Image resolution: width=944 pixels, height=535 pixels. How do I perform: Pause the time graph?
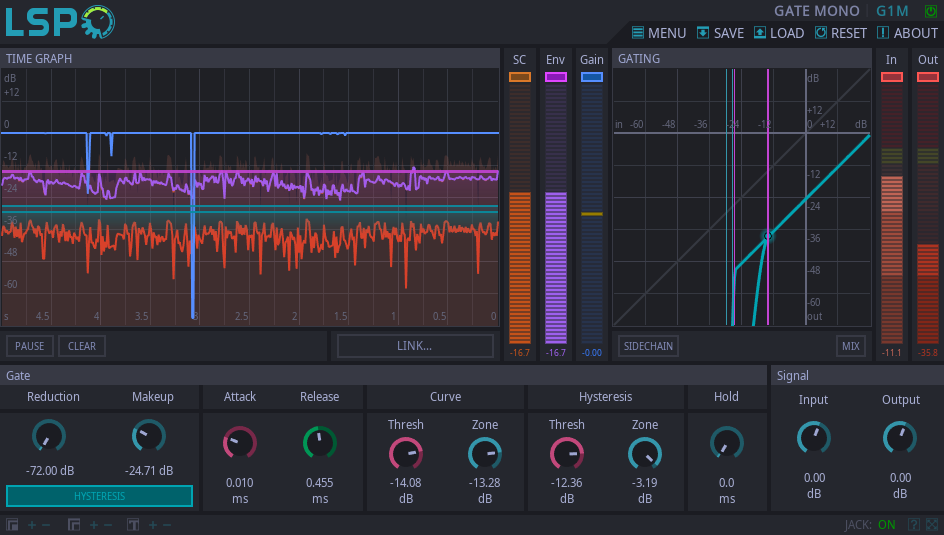30,346
